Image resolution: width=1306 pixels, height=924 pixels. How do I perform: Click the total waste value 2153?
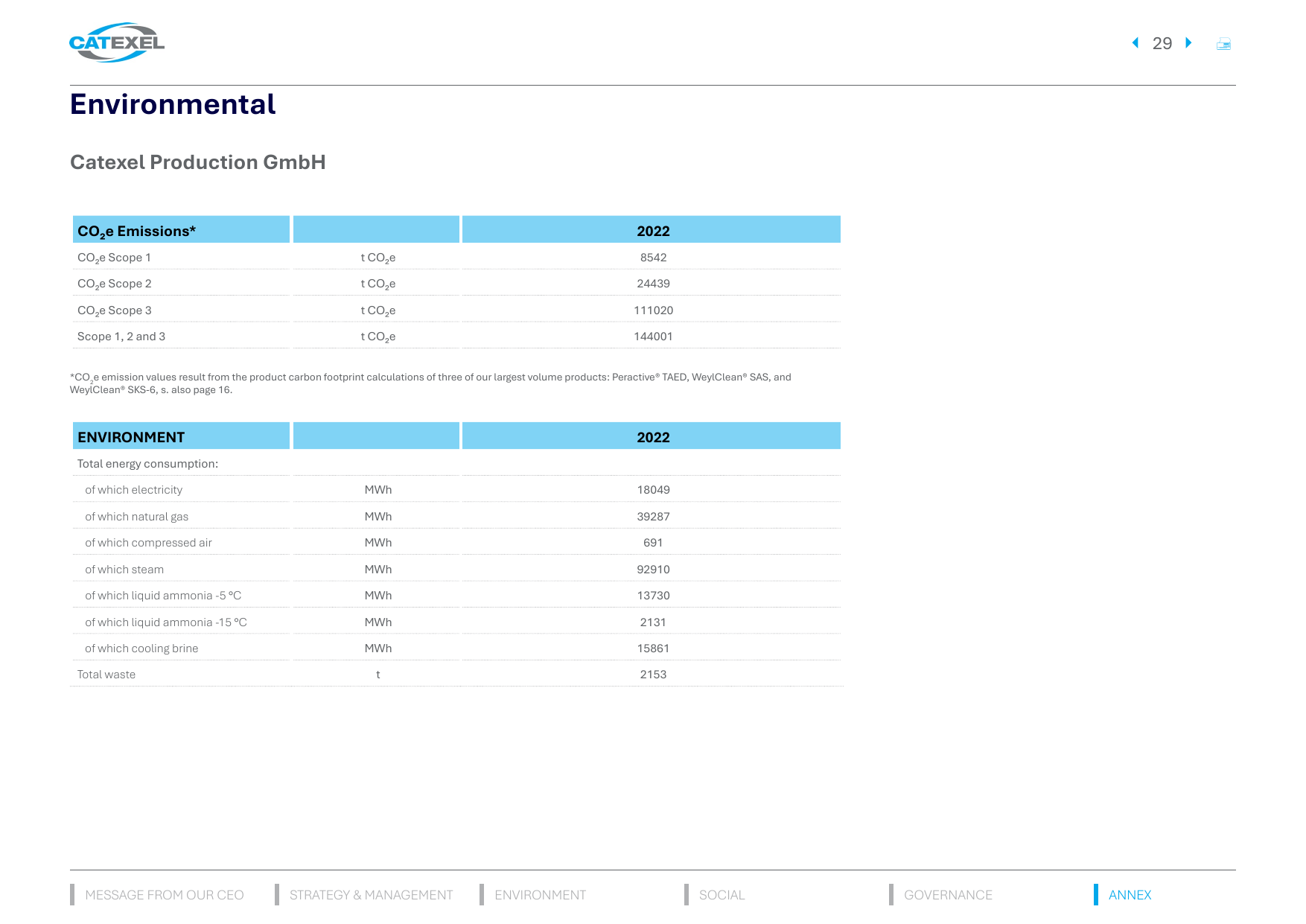(x=653, y=675)
